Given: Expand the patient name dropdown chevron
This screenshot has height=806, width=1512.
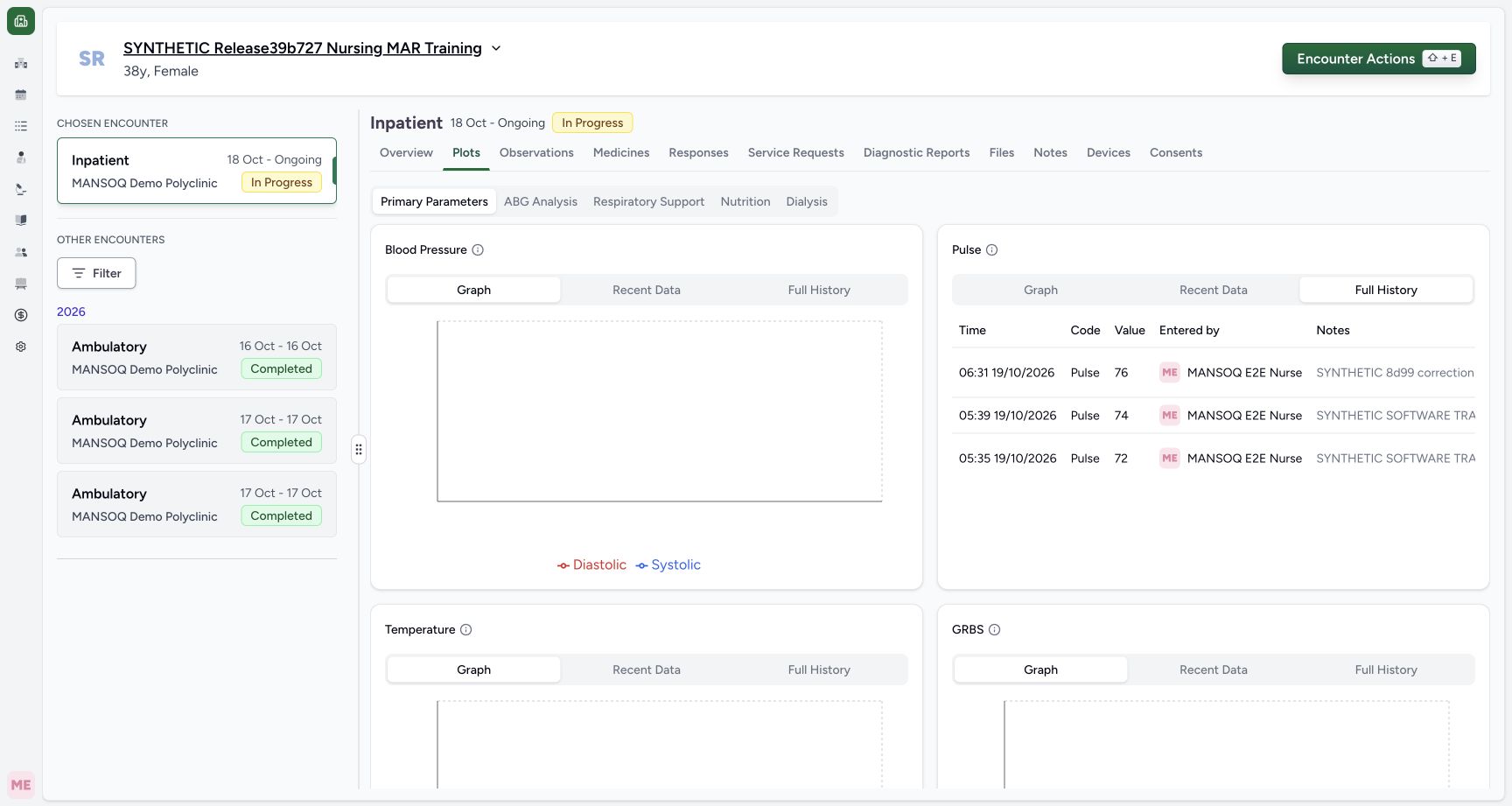Looking at the screenshot, I should click(496, 48).
